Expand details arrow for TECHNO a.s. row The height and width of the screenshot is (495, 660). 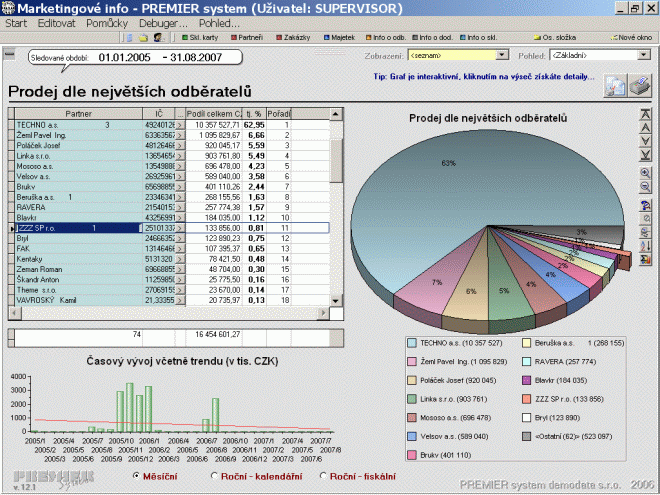tap(180, 125)
